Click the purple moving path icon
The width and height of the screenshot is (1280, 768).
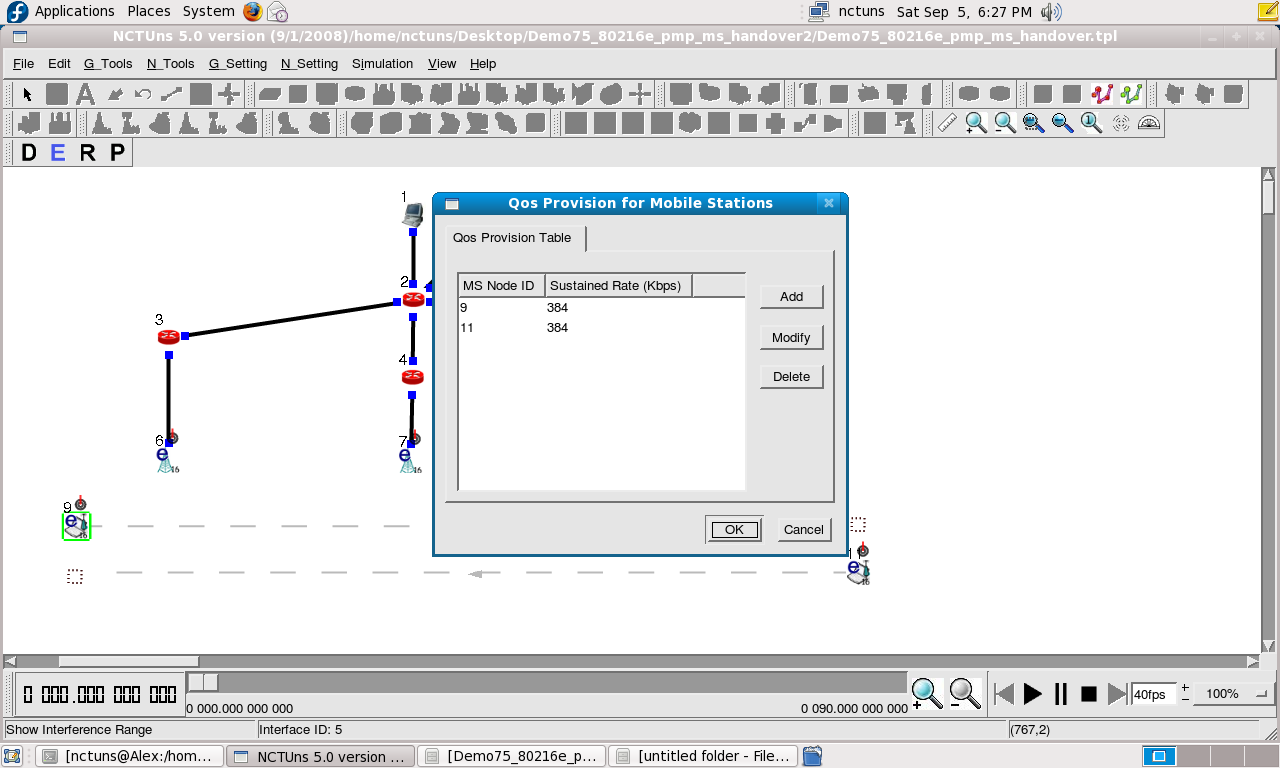pyautogui.click(x=1102, y=94)
